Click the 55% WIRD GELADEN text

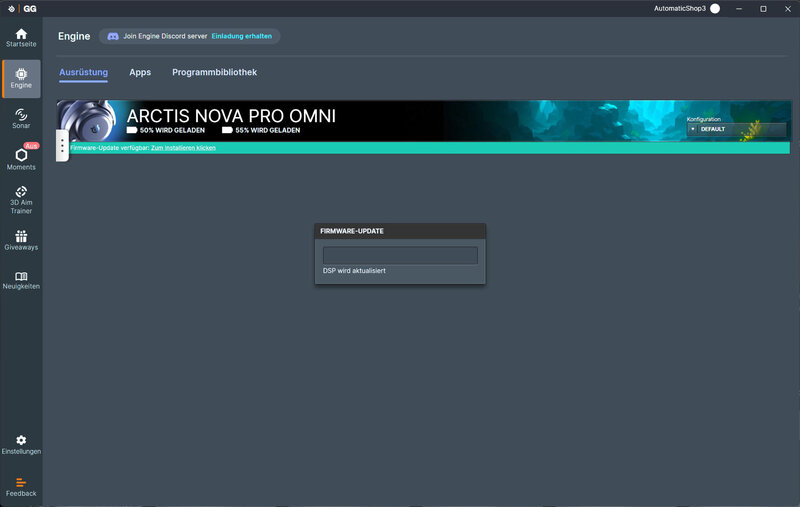[x=267, y=130]
